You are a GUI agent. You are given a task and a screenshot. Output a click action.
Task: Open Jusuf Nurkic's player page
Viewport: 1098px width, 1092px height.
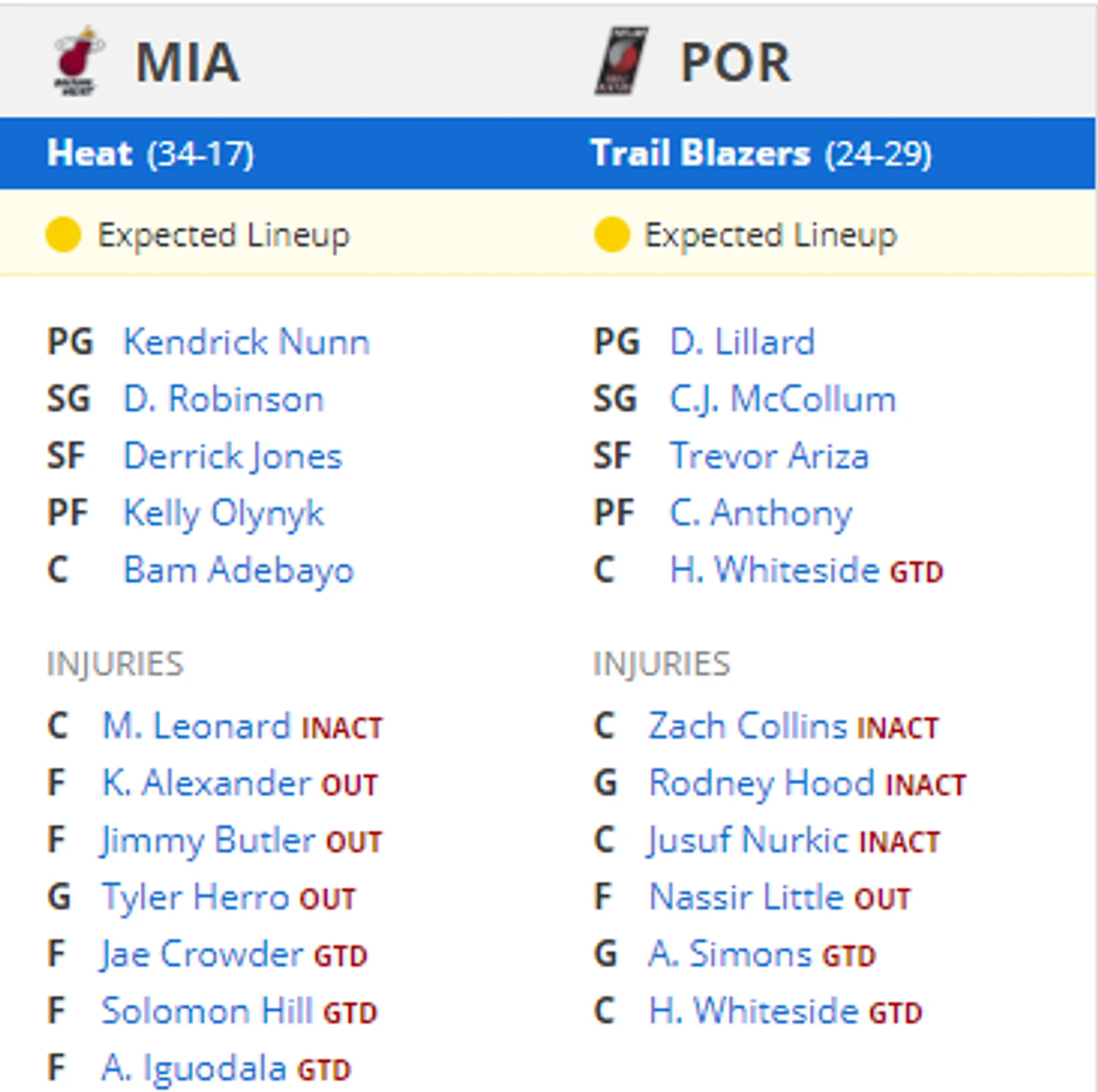[748, 840]
